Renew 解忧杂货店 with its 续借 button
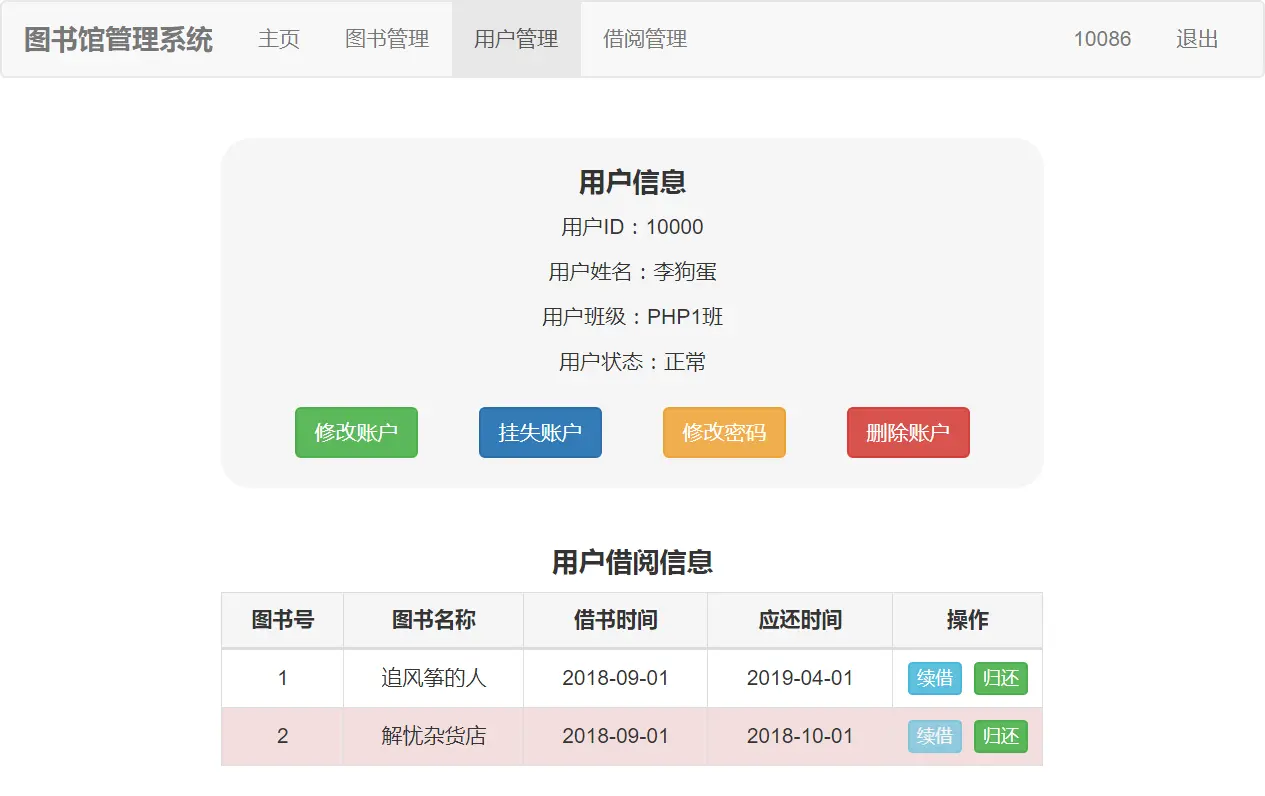Viewport: 1265px width, 796px height. [934, 736]
